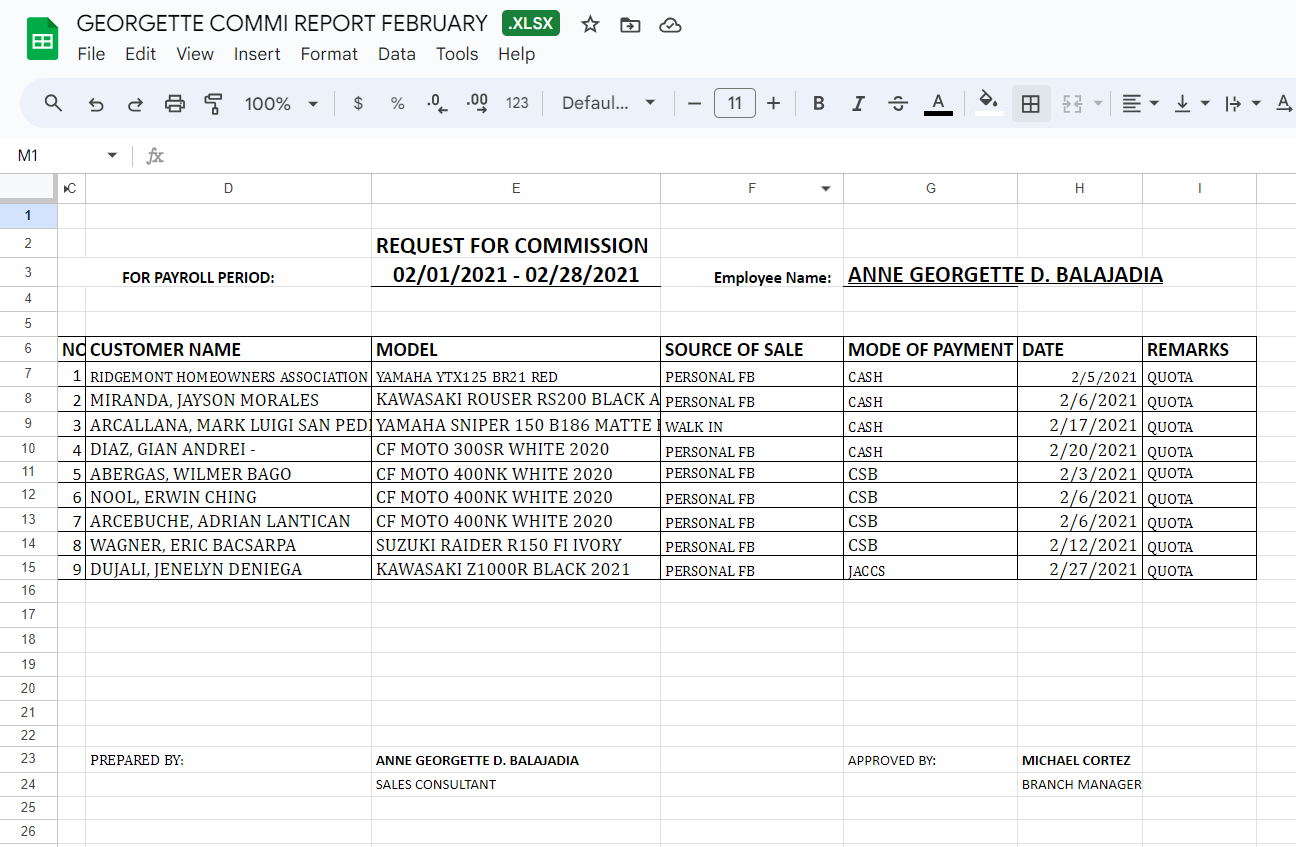Check the cloud document status icon
Screen dimensions: 1296x847
point(671,25)
